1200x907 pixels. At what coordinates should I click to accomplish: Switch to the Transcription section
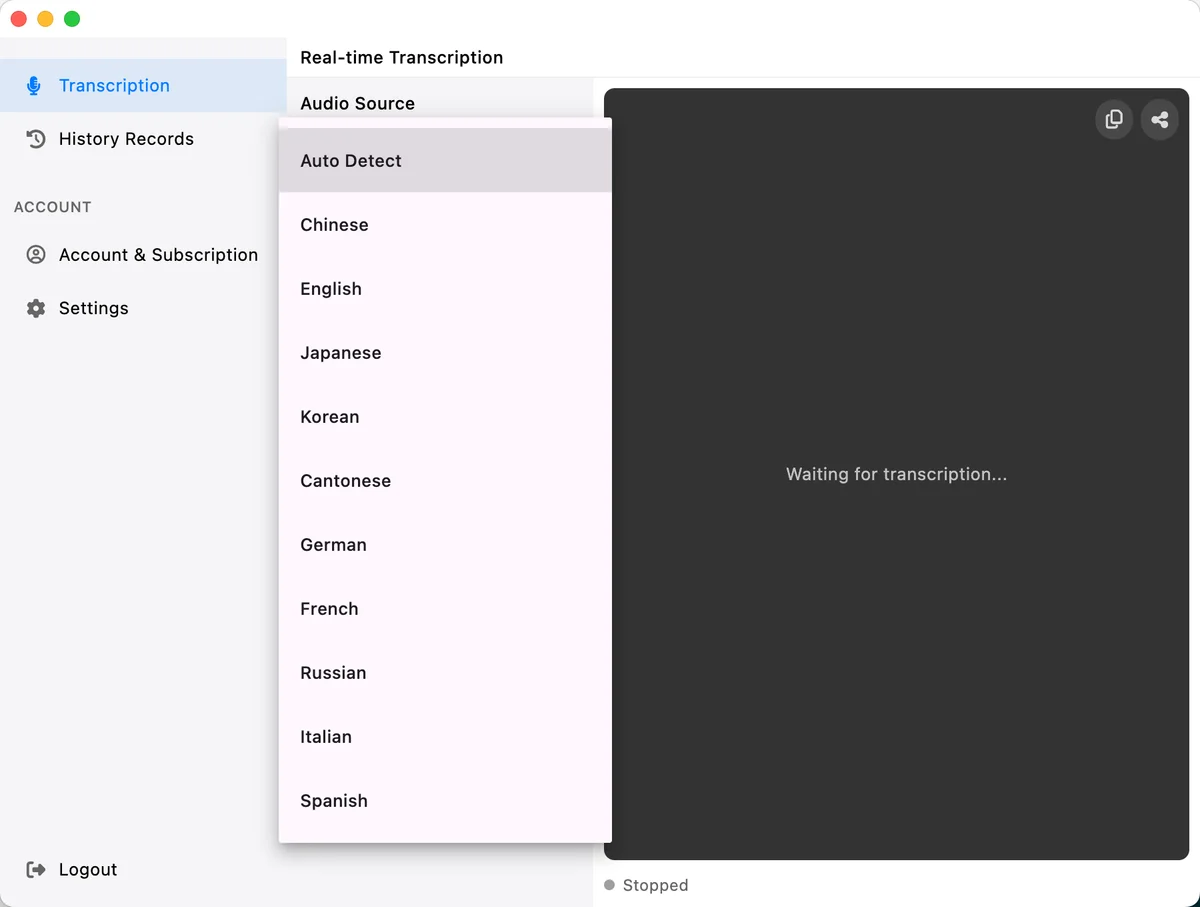(114, 85)
